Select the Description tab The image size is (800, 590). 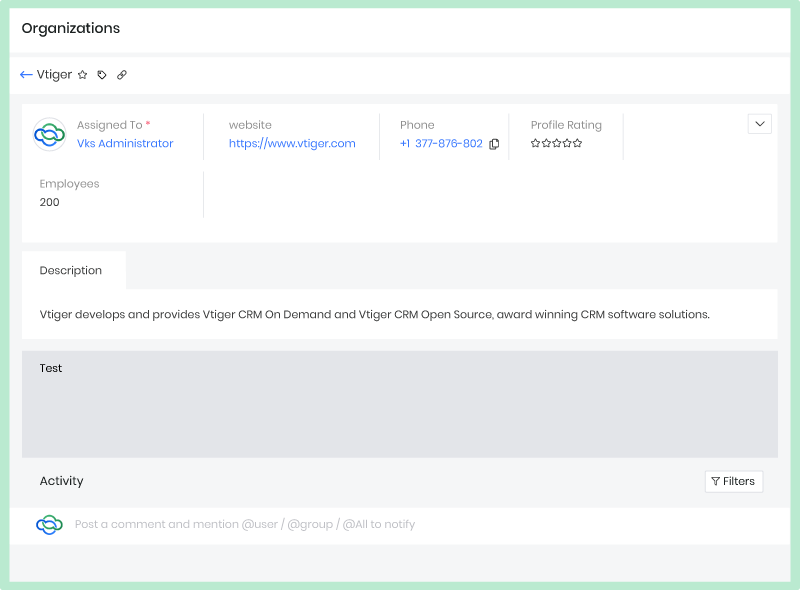[71, 271]
